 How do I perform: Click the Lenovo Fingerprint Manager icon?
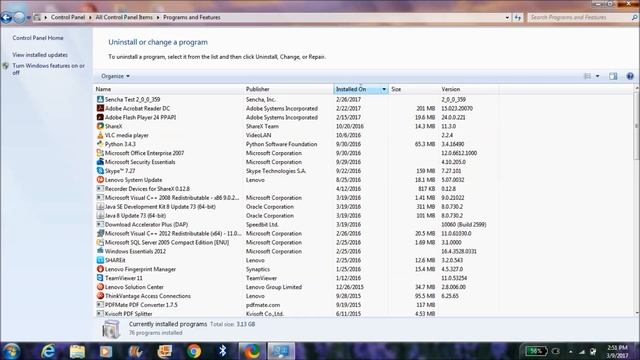[x=100, y=269]
